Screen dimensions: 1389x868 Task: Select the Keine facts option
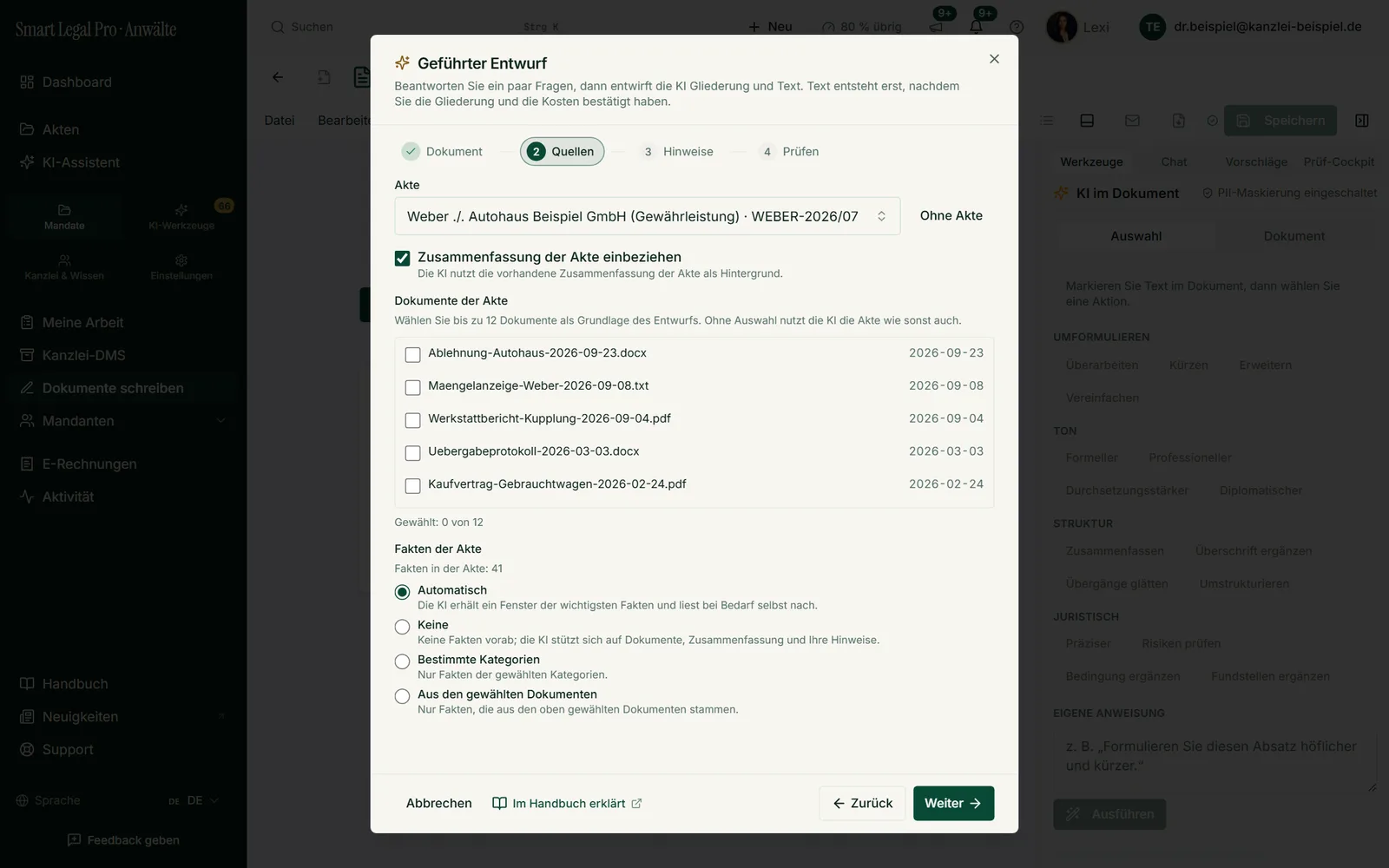pos(402,627)
